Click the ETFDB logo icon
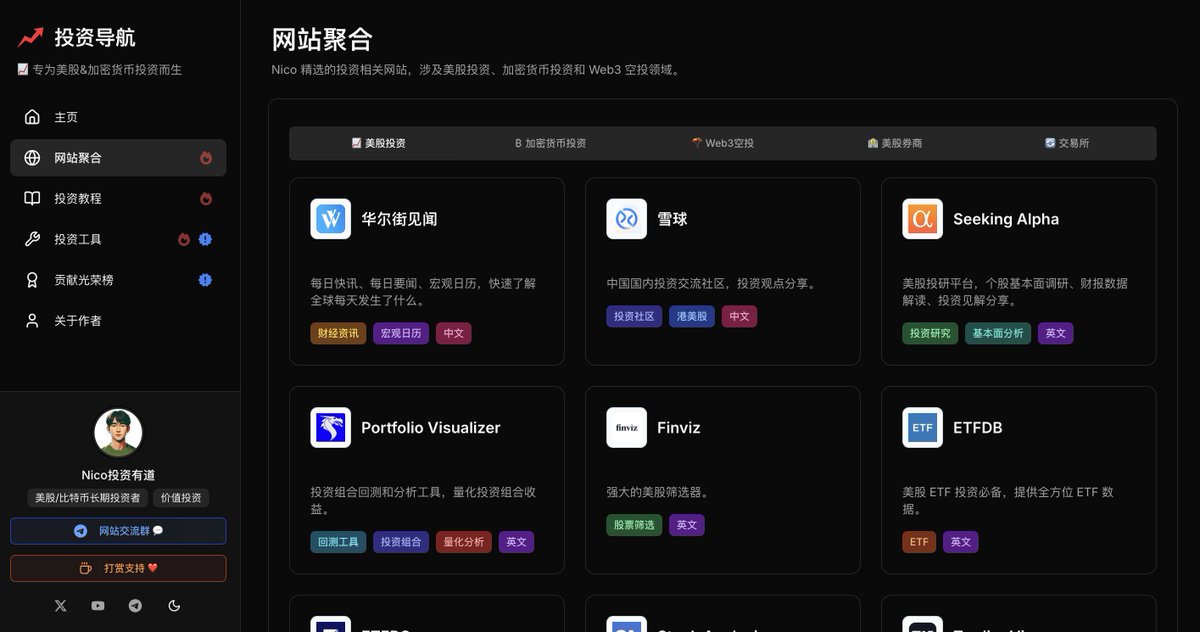The width and height of the screenshot is (1200, 632). pos(921,427)
